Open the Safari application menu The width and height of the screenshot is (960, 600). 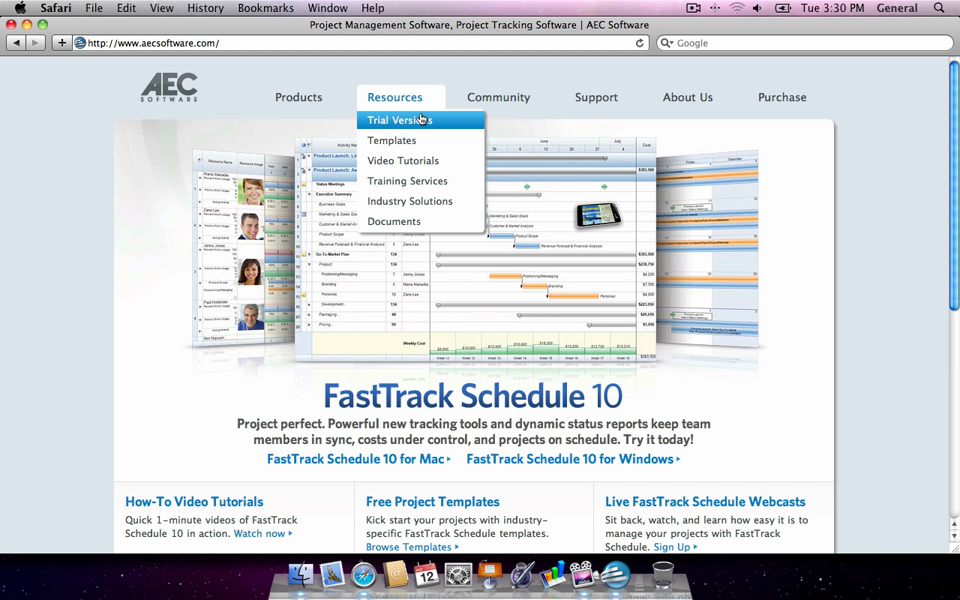coord(56,8)
